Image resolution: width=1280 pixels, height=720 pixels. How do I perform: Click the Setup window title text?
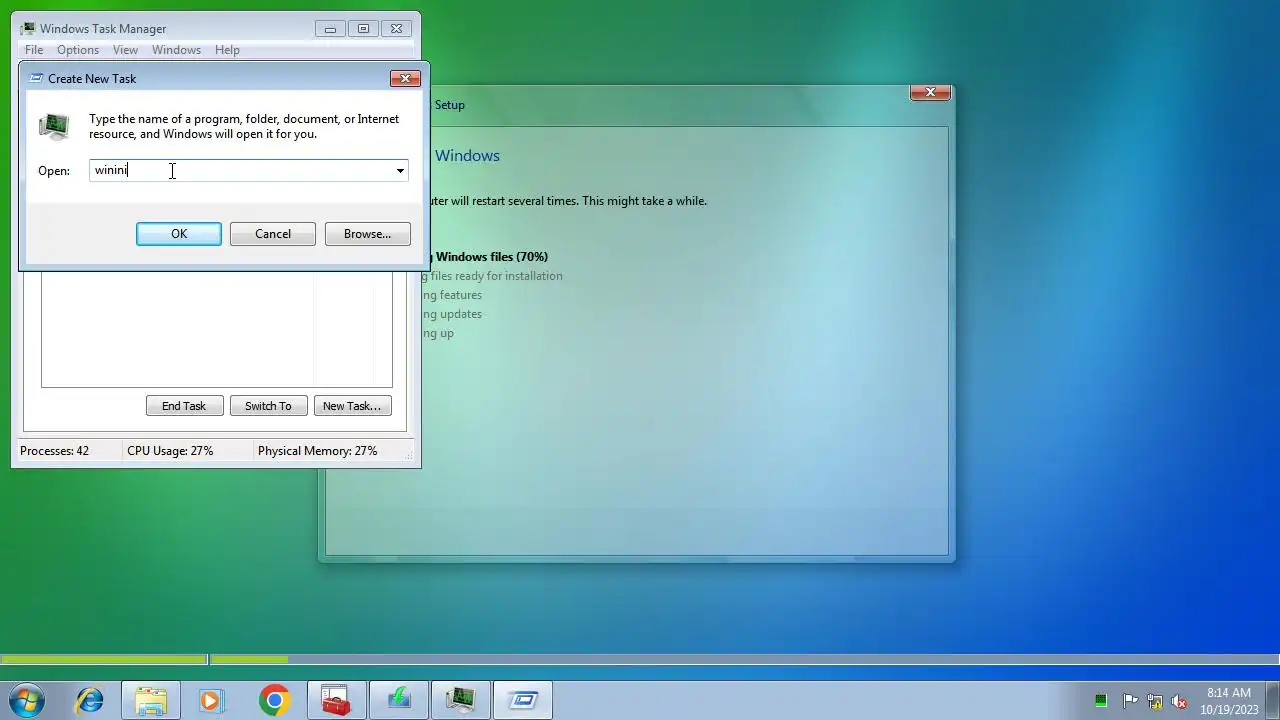tap(450, 105)
